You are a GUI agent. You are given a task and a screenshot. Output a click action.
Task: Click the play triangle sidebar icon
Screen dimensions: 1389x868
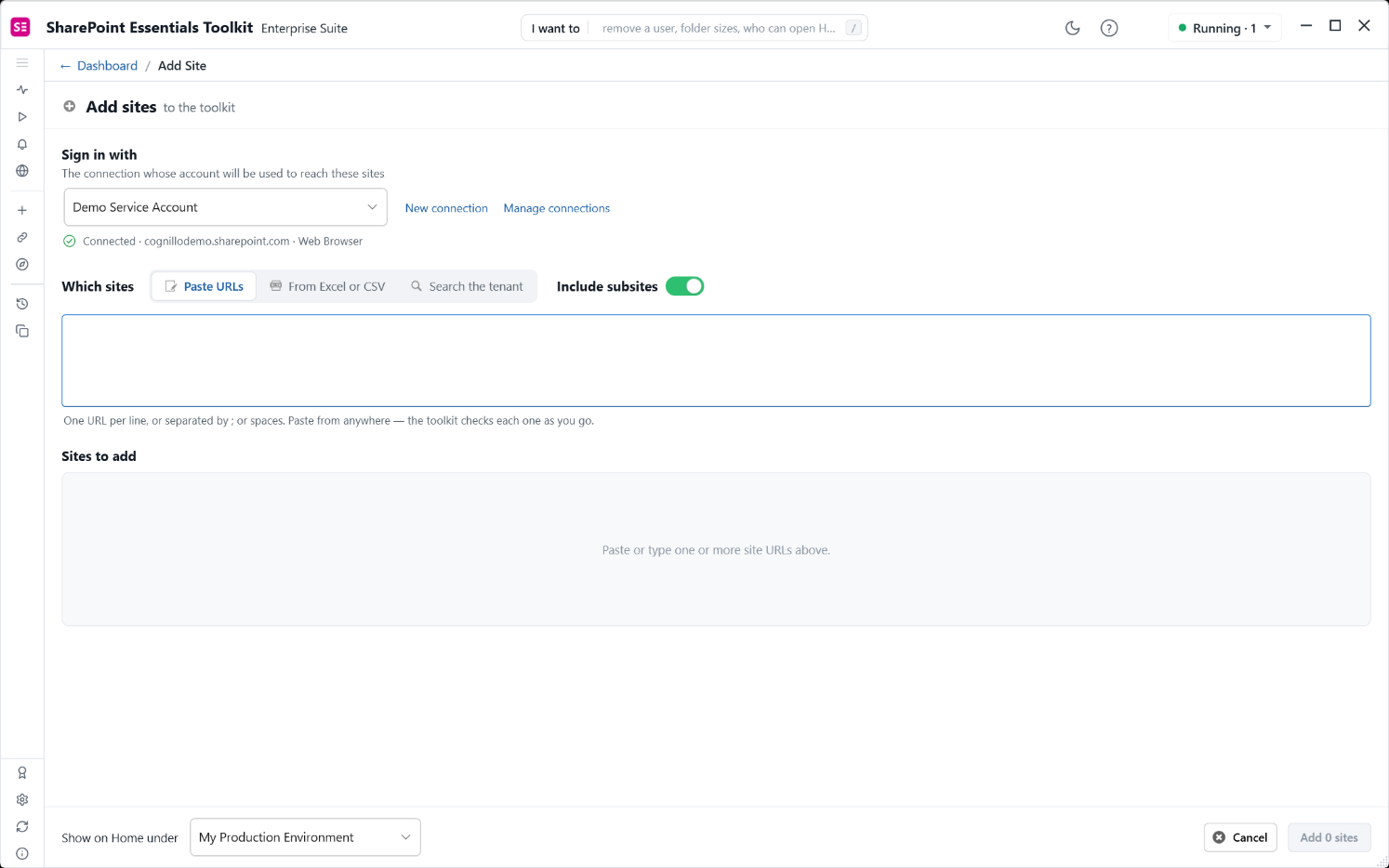[x=22, y=117]
